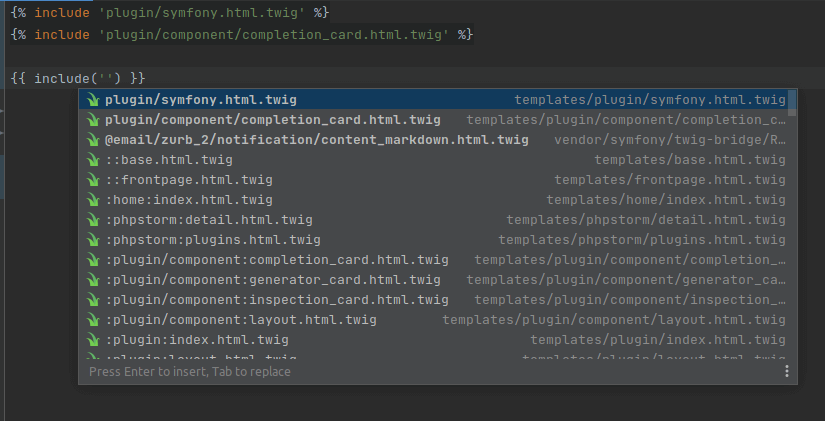The image size is (825, 421).
Task: Select plugin/component/completion_card.html.twig suggestion
Action: point(272,120)
